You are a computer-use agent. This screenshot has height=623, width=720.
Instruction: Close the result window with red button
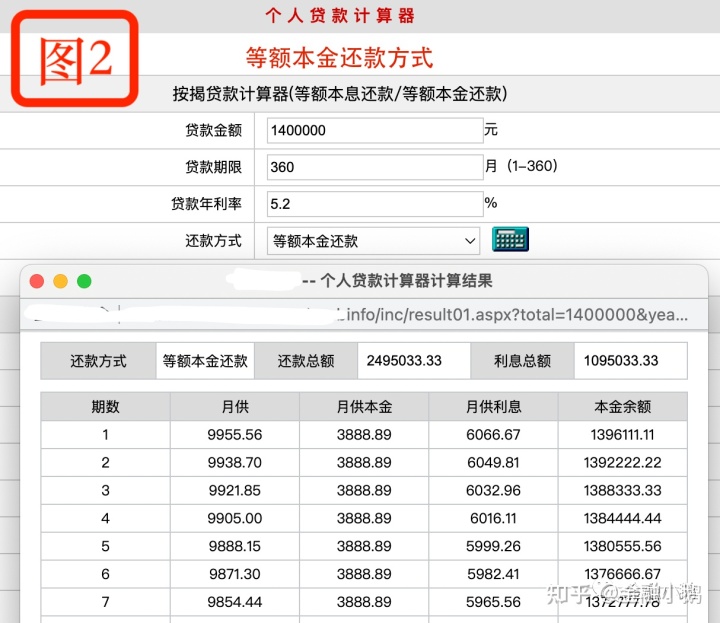click(37, 282)
